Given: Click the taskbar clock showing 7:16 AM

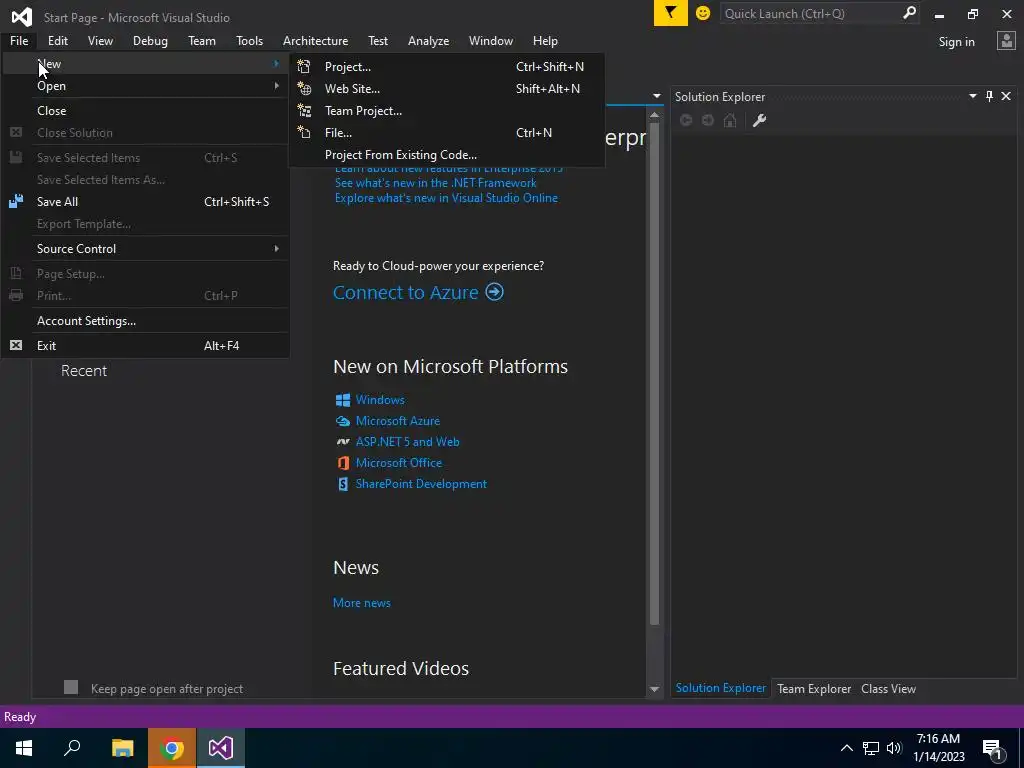Looking at the screenshot, I should [x=938, y=748].
